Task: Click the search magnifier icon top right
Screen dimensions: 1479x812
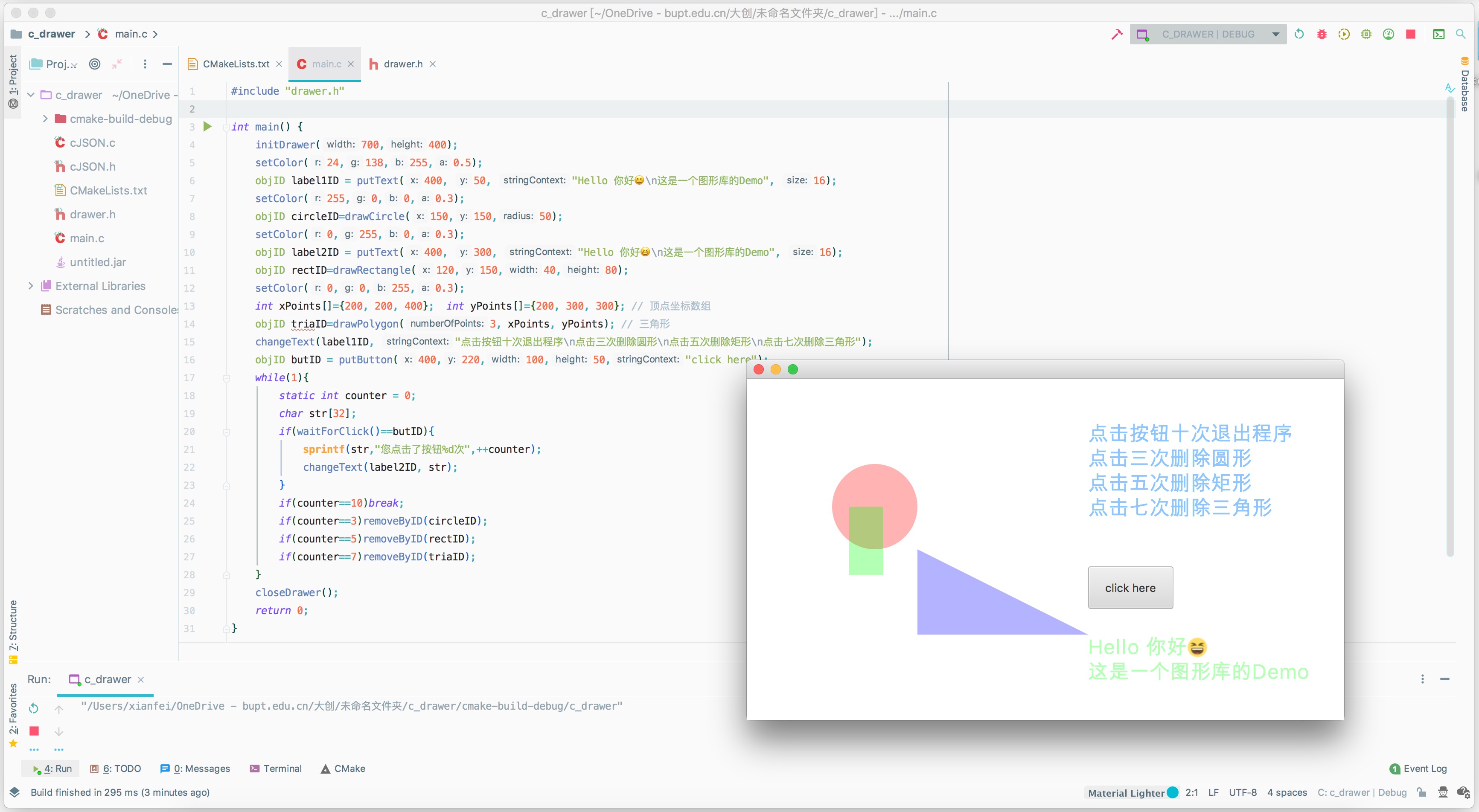Action: (1460, 35)
